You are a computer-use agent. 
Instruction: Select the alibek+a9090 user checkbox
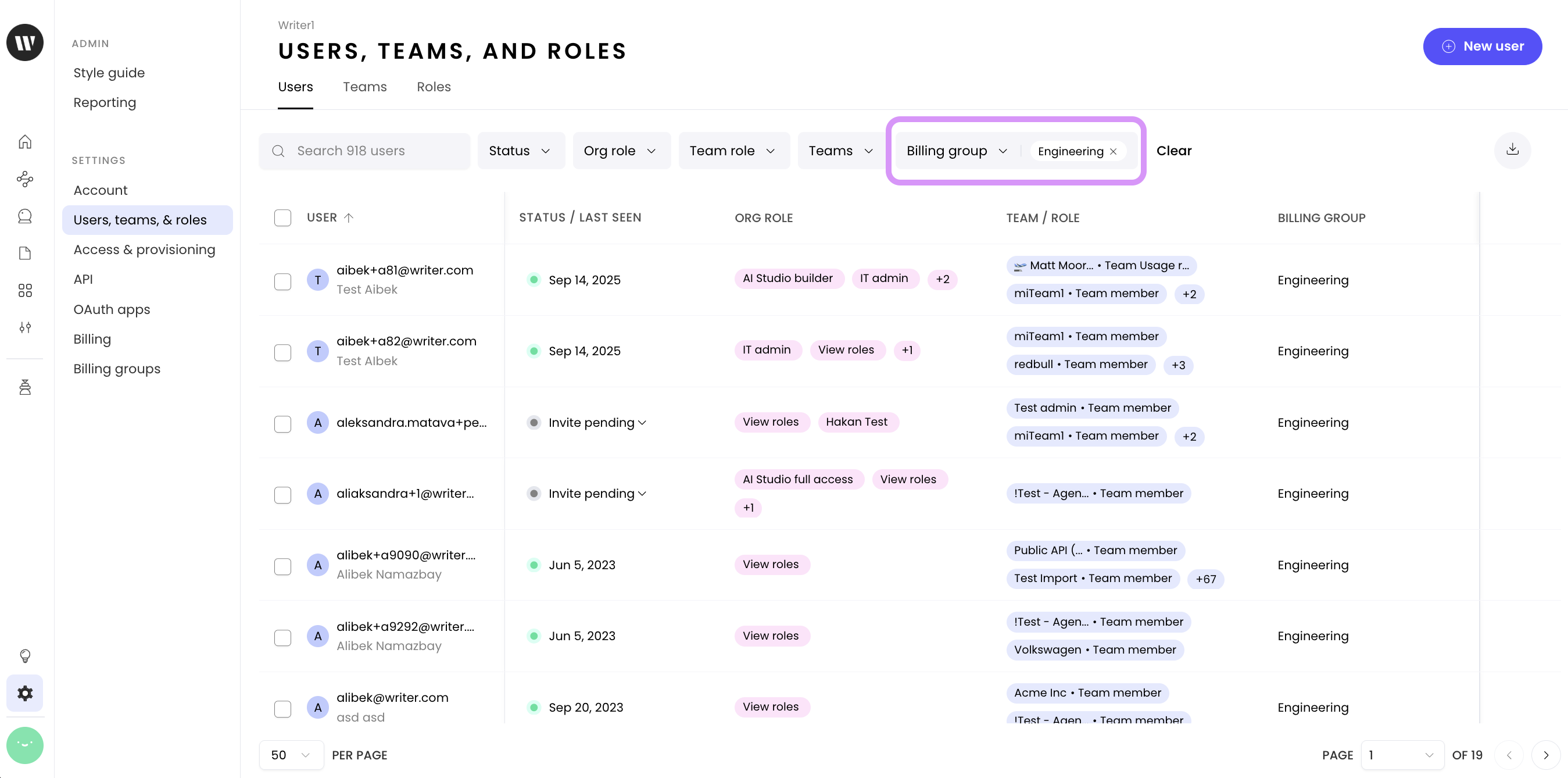pyautogui.click(x=282, y=566)
